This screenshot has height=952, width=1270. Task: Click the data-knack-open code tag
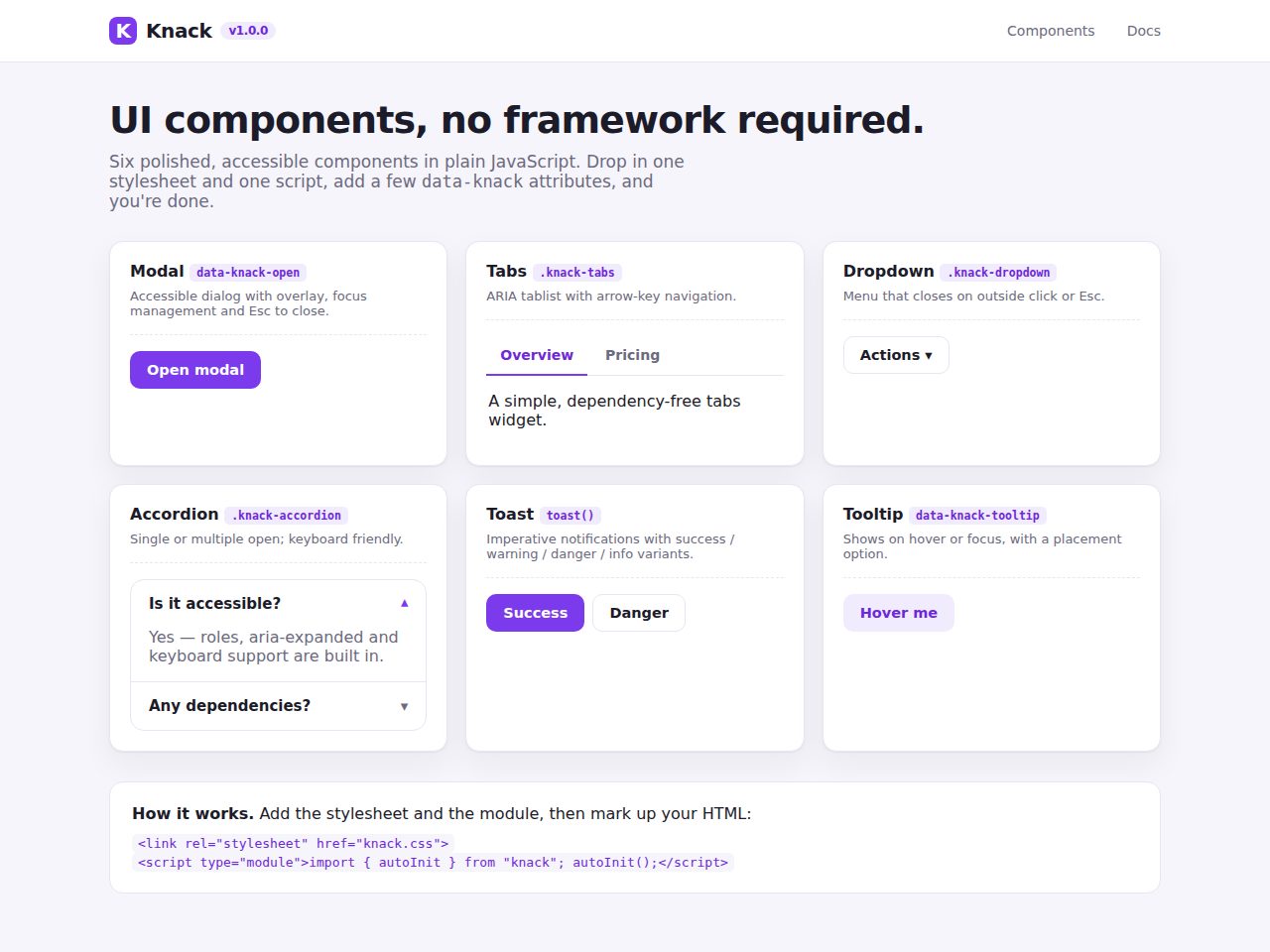pyautogui.click(x=248, y=273)
